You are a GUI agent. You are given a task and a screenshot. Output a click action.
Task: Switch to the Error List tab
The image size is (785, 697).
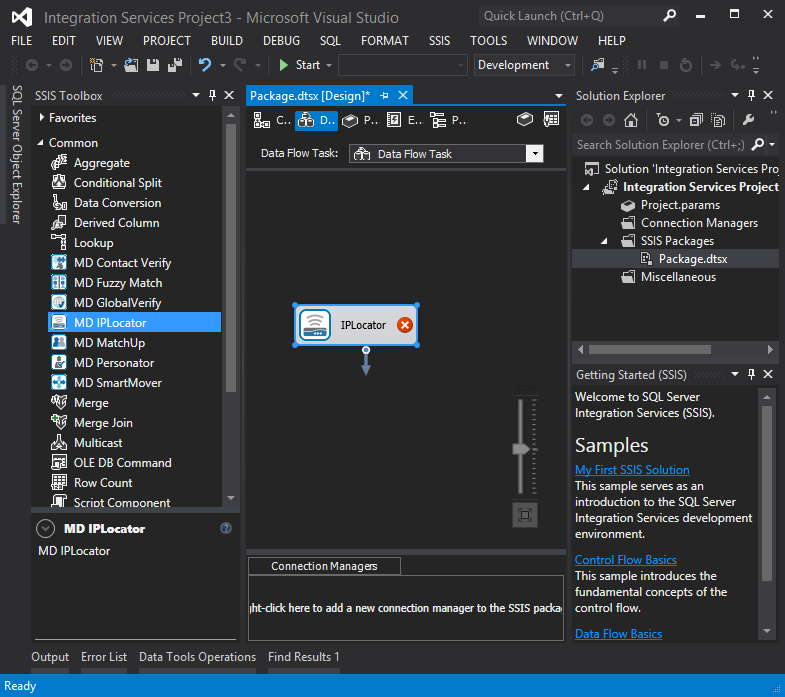click(104, 657)
